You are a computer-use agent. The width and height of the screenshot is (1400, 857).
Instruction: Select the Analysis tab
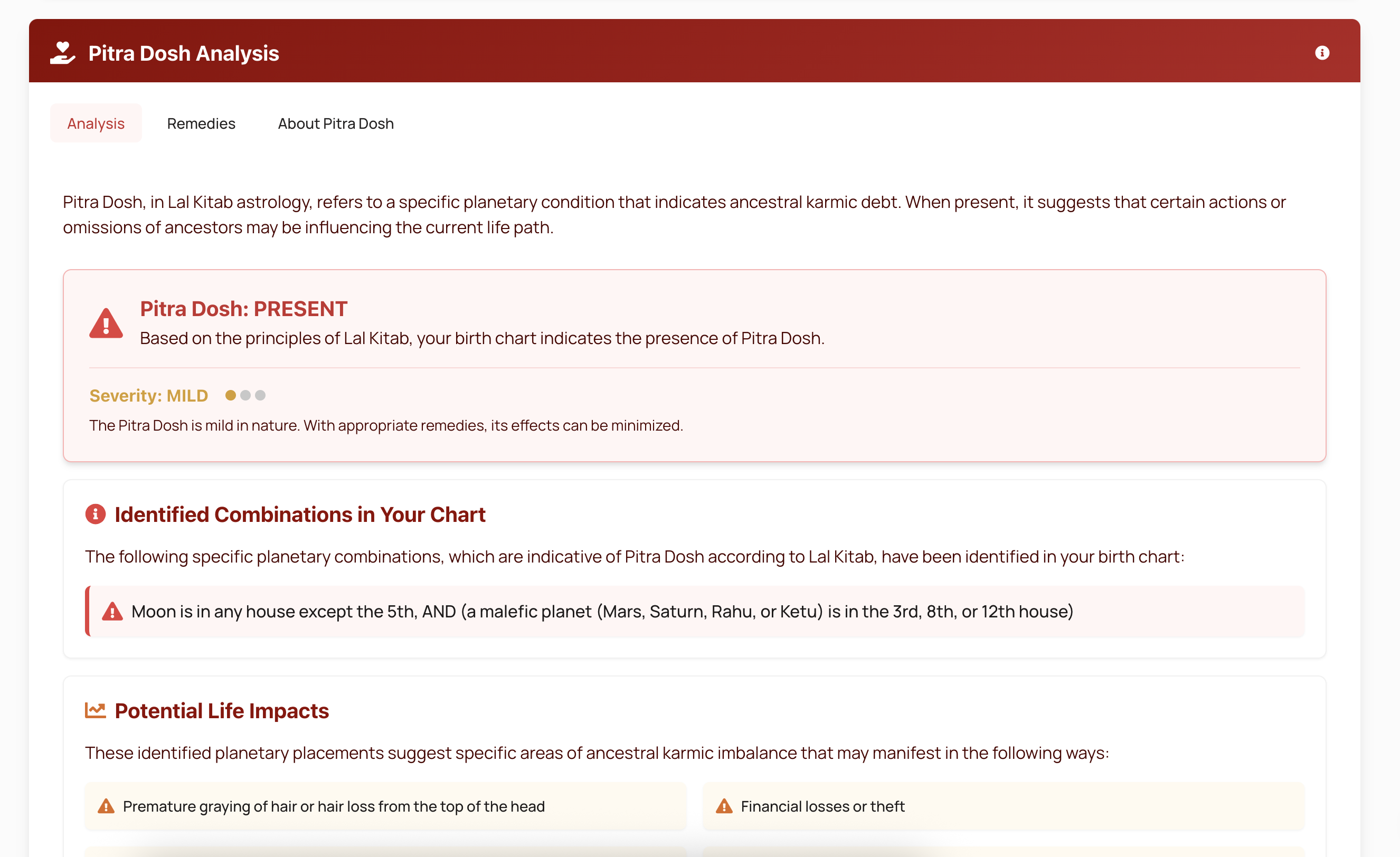click(96, 123)
